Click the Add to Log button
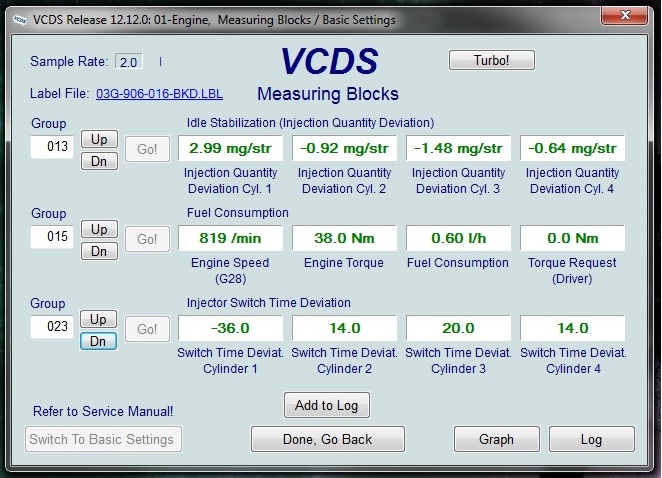662x478 pixels. pyautogui.click(x=327, y=405)
